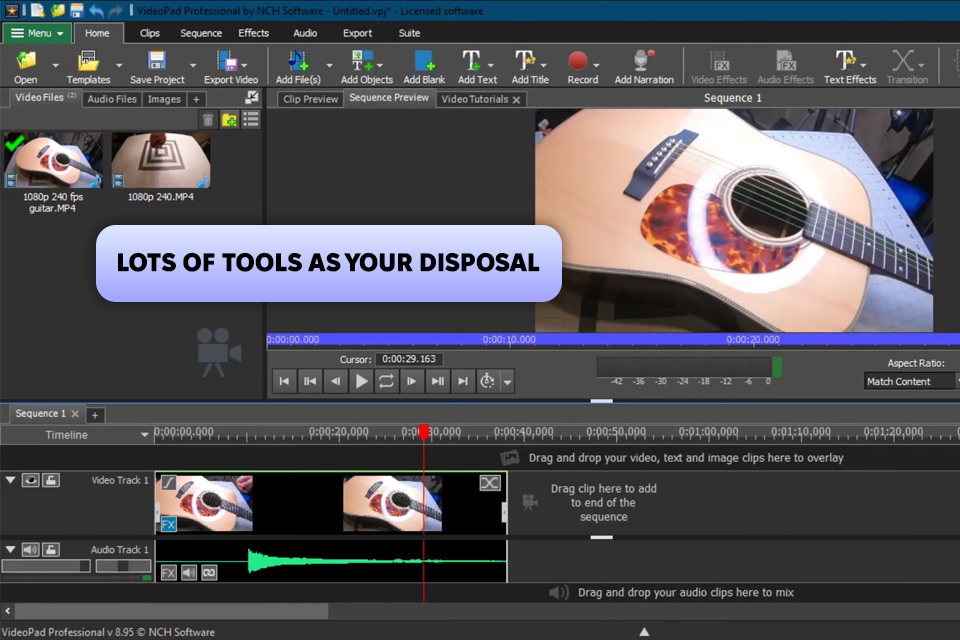Click the Cursor timecode field

click(x=409, y=359)
